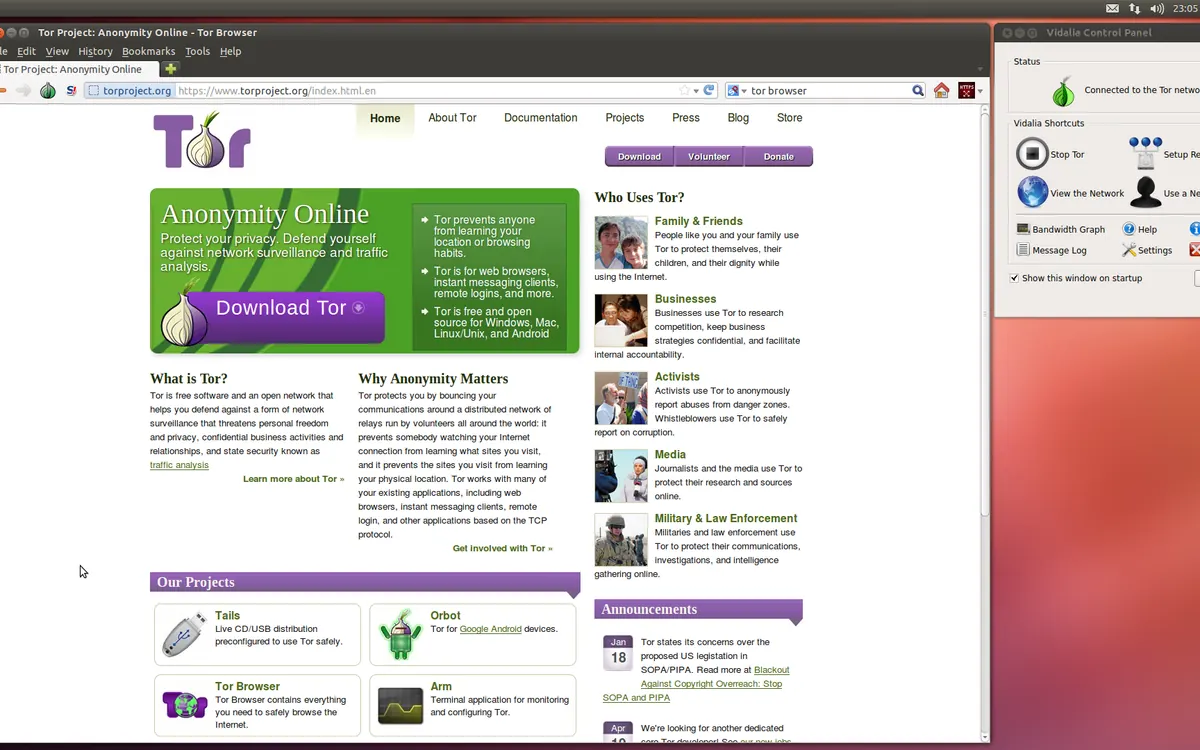Click the sound volume indicator in top panel
1200x750 pixels.
click(x=1157, y=8)
